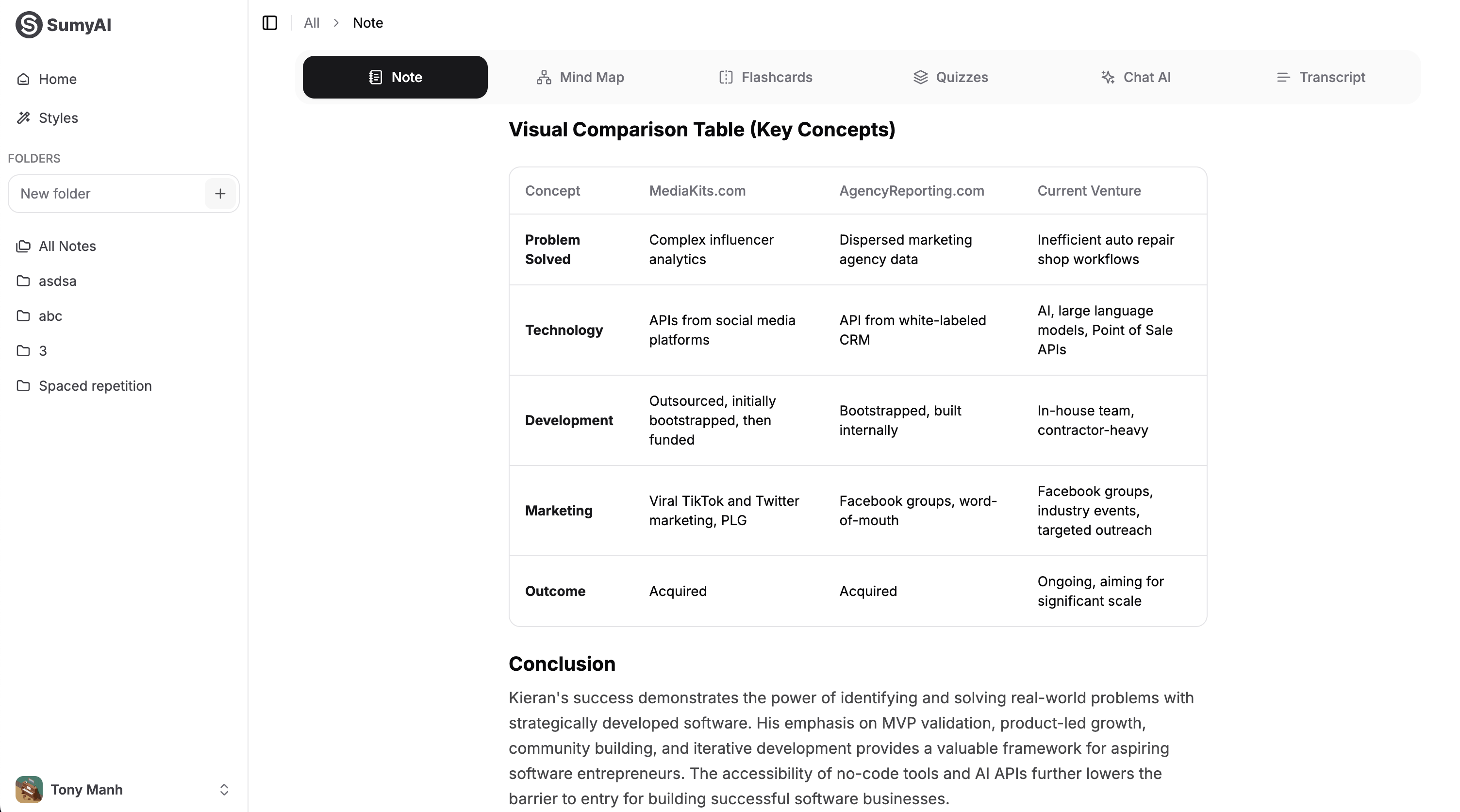Go to All in the breadcrumb
The height and width of the screenshot is (812, 1460).
(x=311, y=23)
